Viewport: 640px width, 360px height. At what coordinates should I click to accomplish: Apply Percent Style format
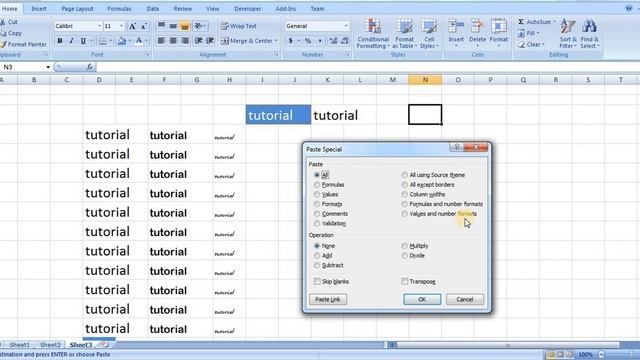(x=308, y=41)
